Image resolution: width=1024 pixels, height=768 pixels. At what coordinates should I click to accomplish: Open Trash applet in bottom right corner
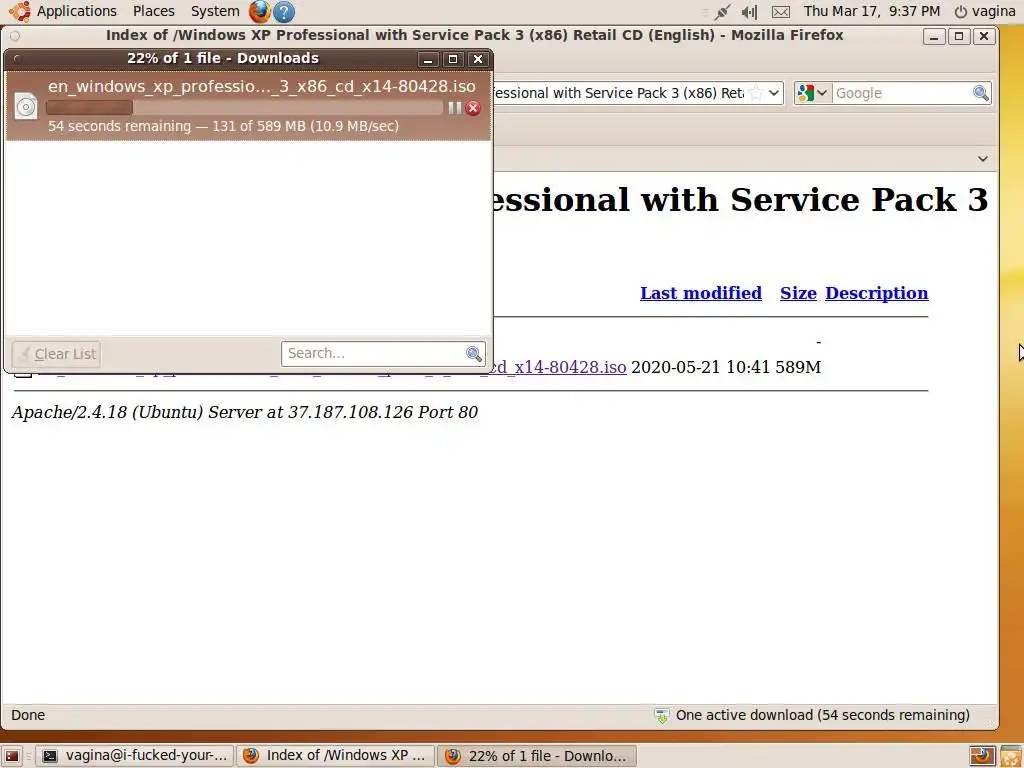[1011, 756]
